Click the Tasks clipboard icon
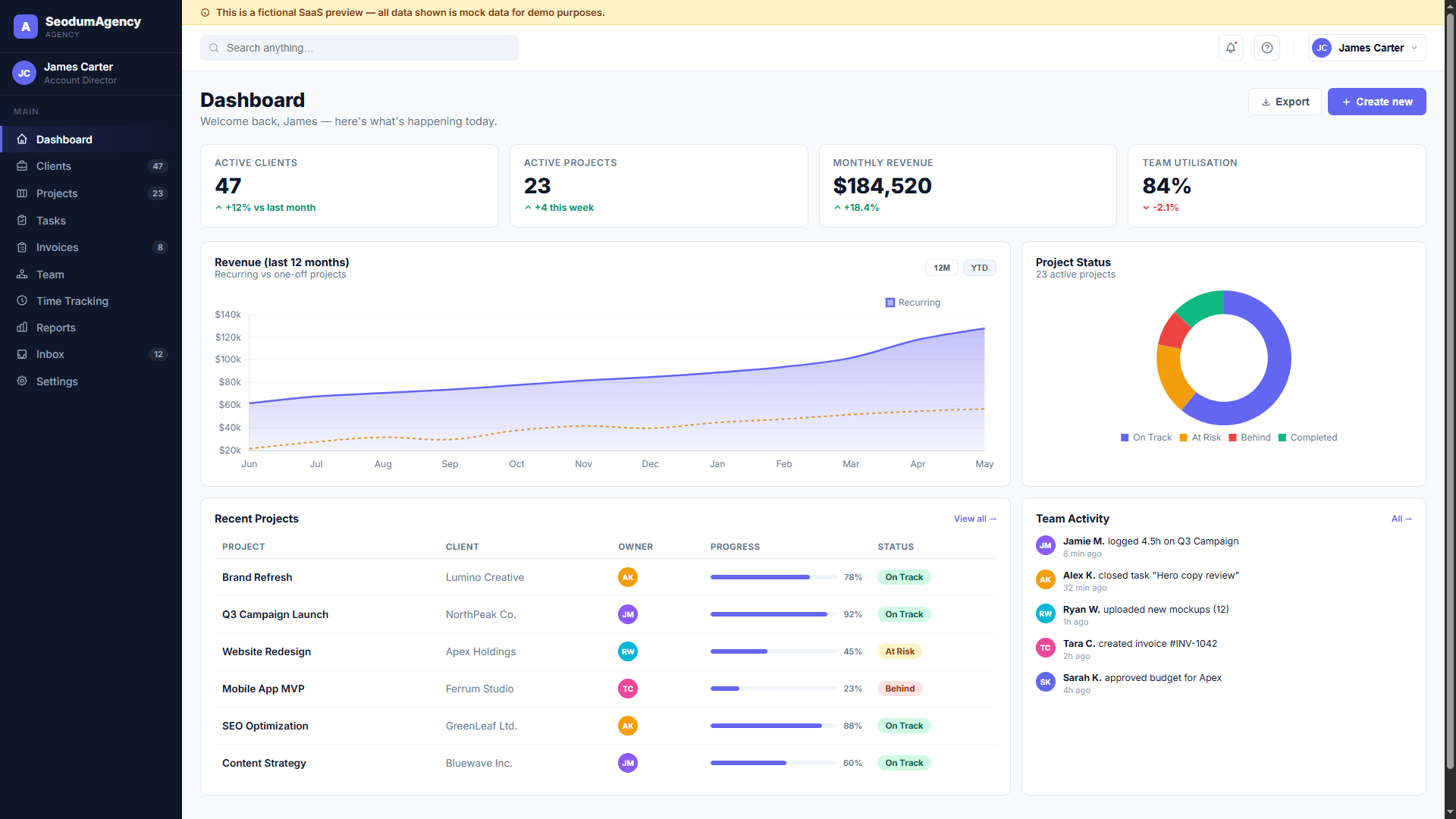1456x819 pixels. tap(22, 221)
